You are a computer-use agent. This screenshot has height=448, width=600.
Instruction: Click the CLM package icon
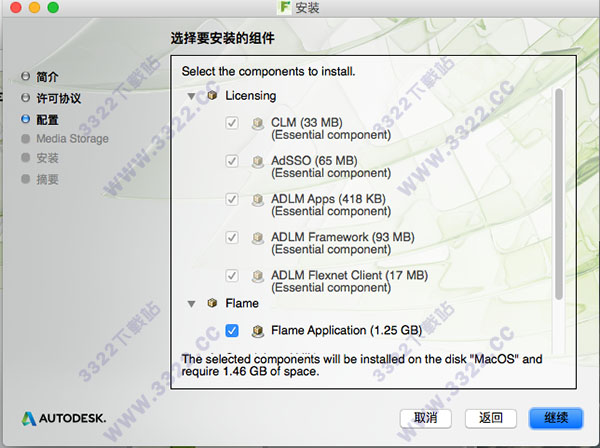click(x=258, y=123)
